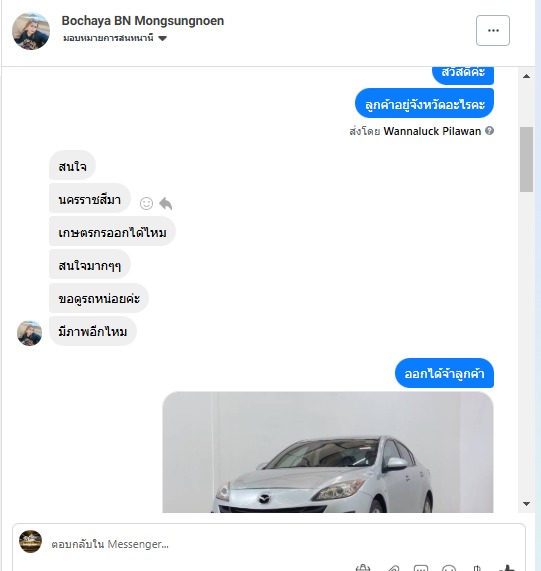The image size is (541, 571).
Task: Reply to the นครราชสีมา message
Action: pos(166,203)
